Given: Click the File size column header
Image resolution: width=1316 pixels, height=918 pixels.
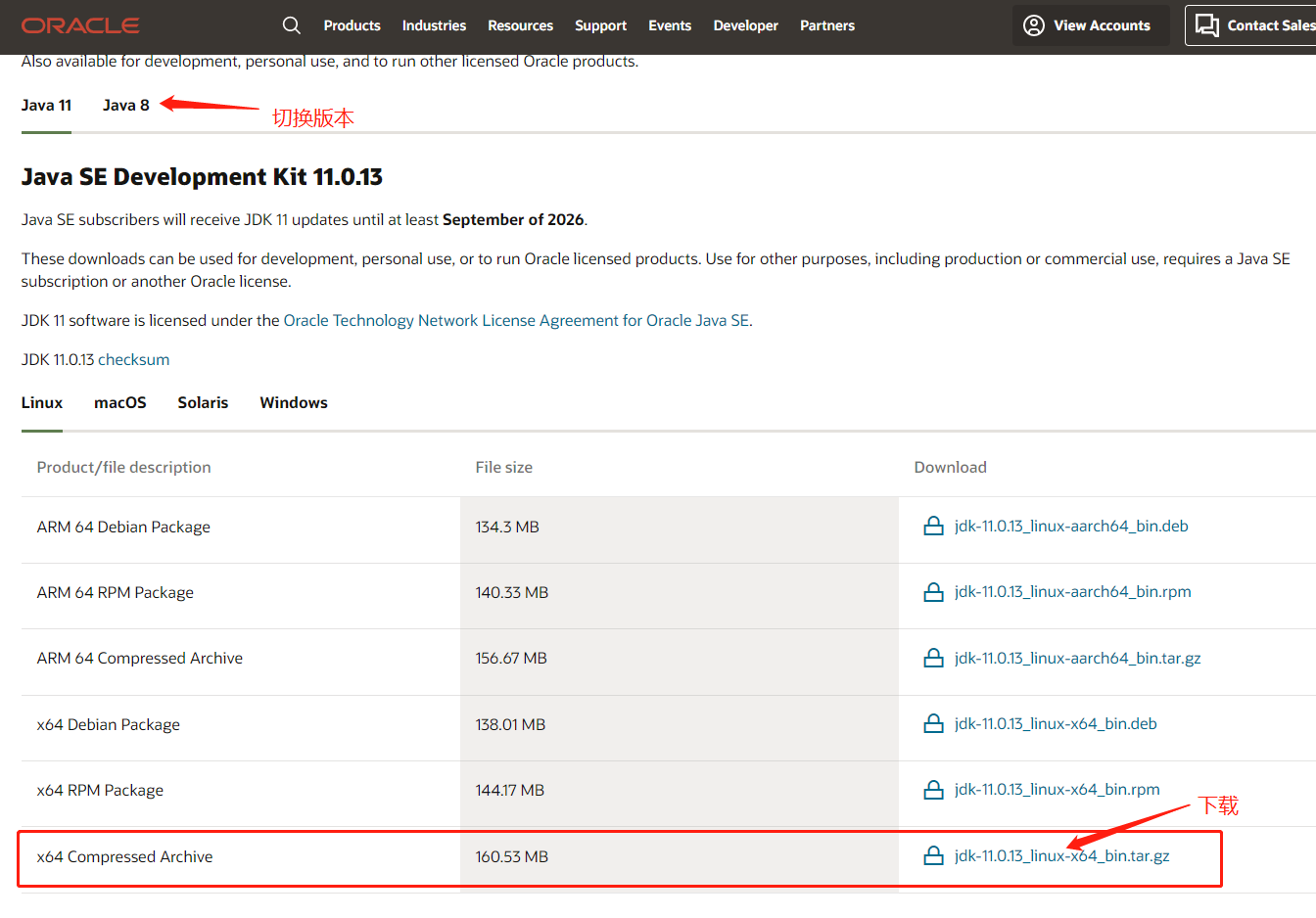Looking at the screenshot, I should [504, 467].
